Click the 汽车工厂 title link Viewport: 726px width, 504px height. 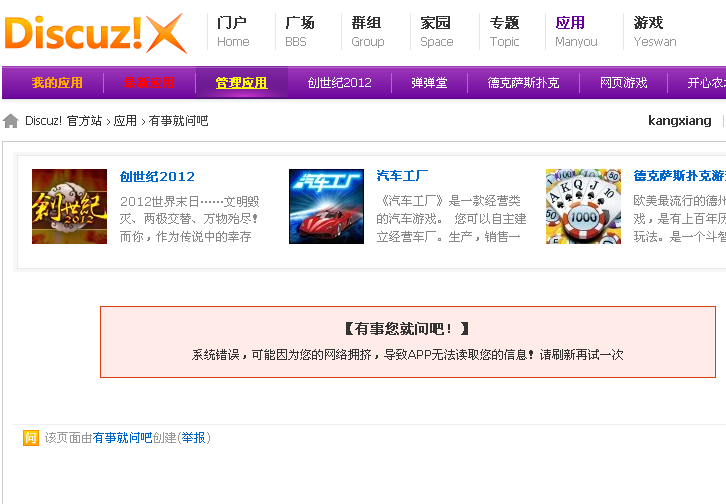click(x=402, y=176)
